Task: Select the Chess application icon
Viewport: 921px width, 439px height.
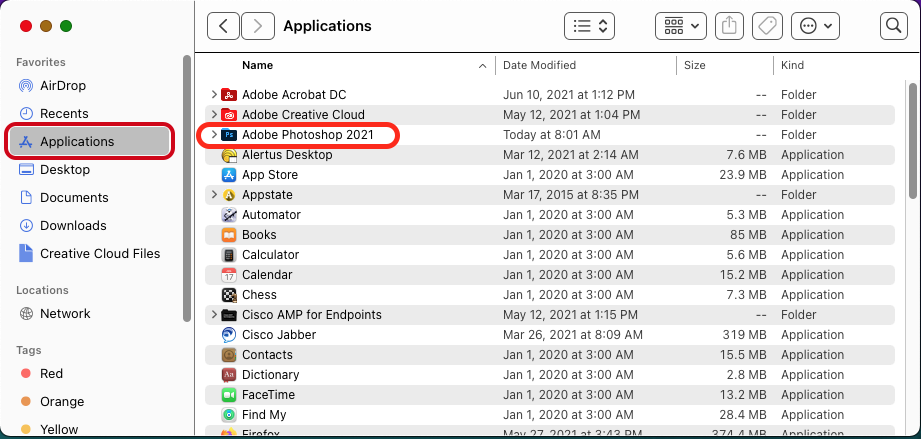Action: [228, 295]
